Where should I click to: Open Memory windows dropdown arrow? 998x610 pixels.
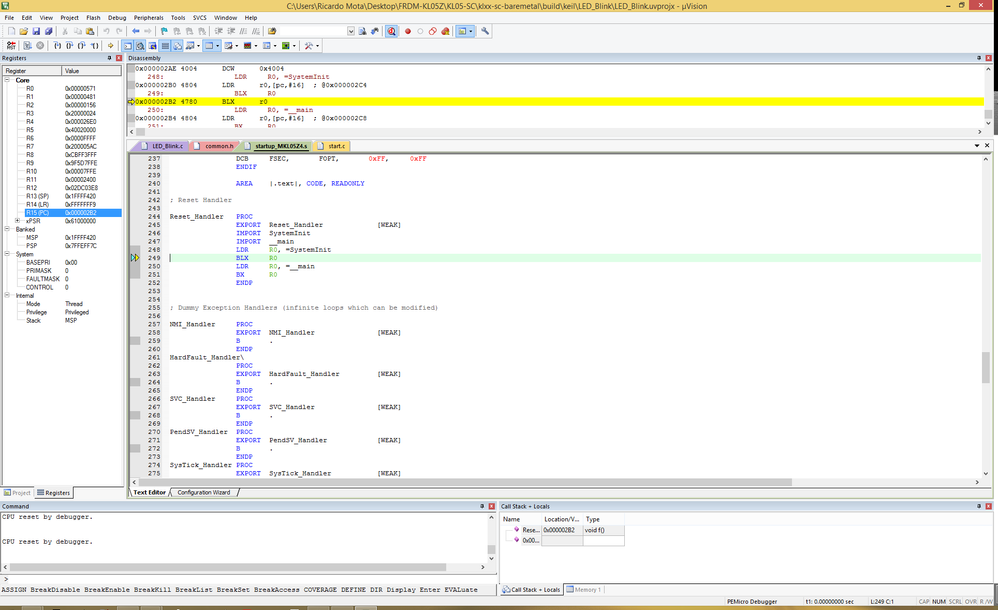[218, 46]
